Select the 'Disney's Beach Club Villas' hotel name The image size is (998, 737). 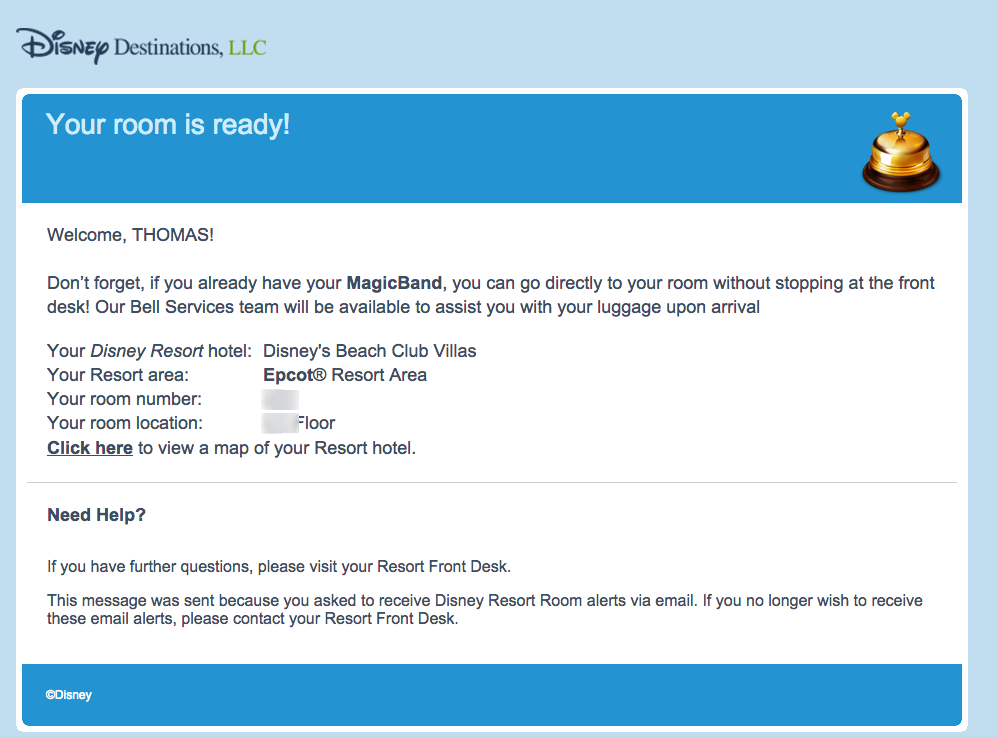click(x=370, y=351)
